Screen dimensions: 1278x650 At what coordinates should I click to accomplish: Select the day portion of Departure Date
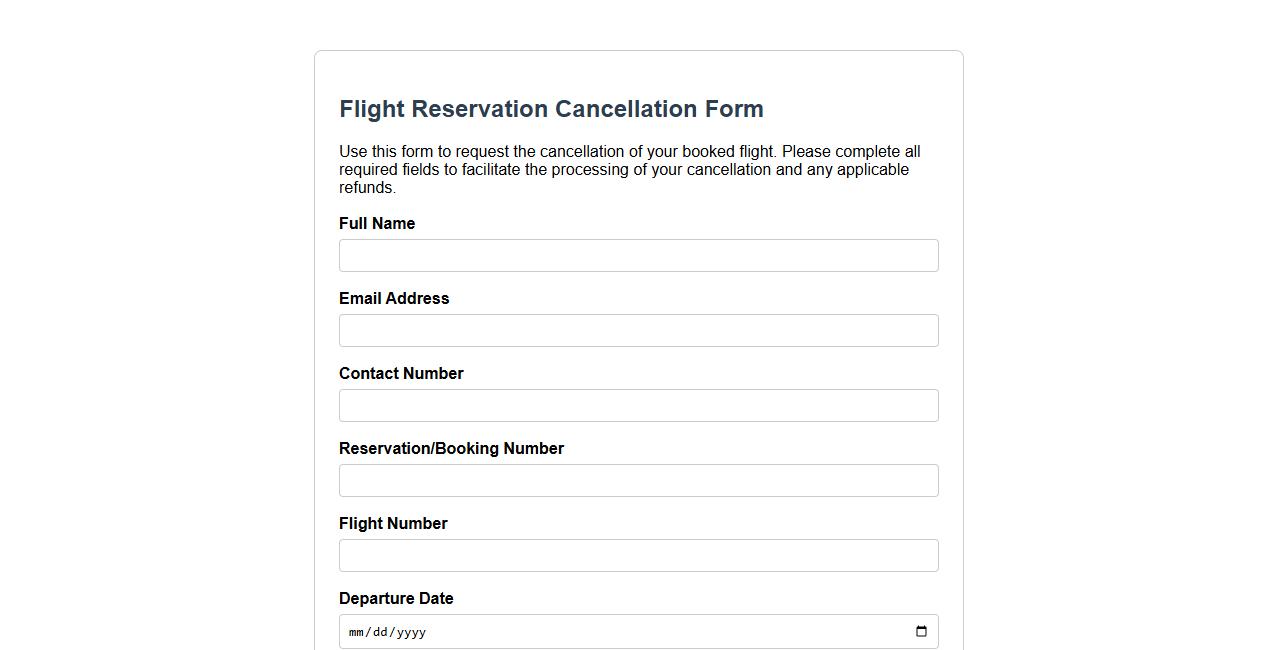click(379, 632)
